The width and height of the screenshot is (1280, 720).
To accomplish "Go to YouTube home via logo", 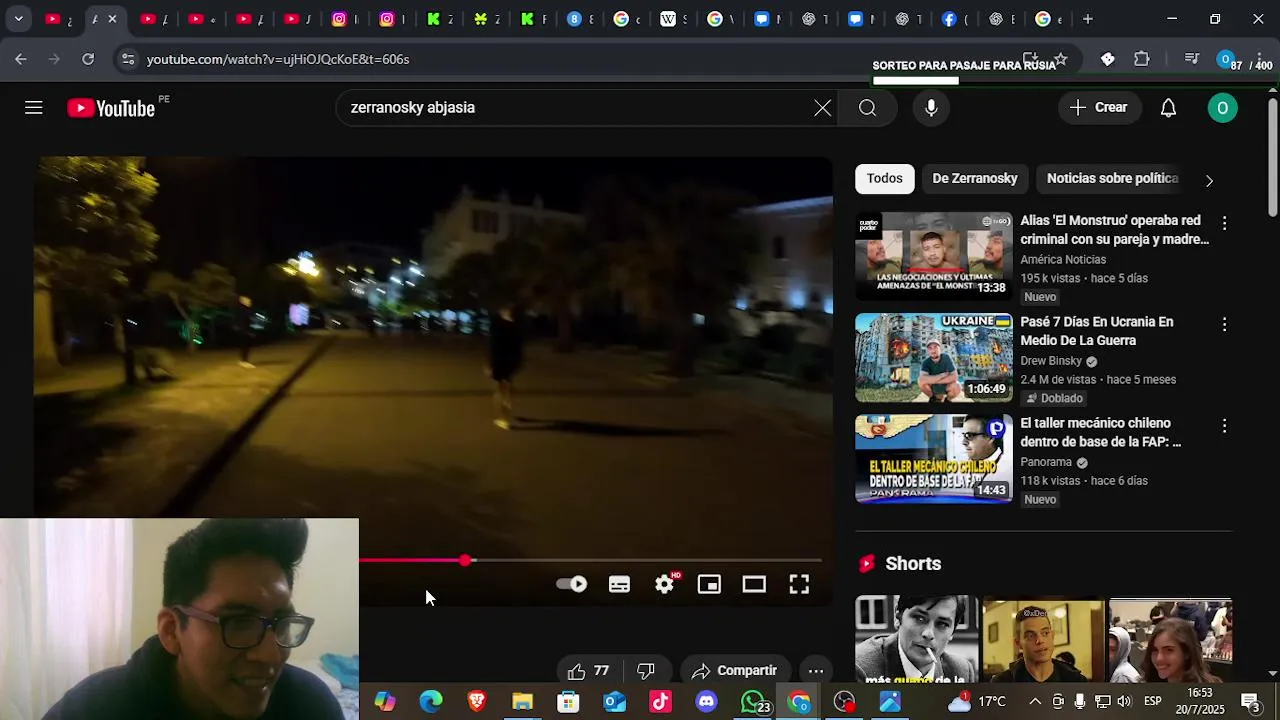I will 111,108.
